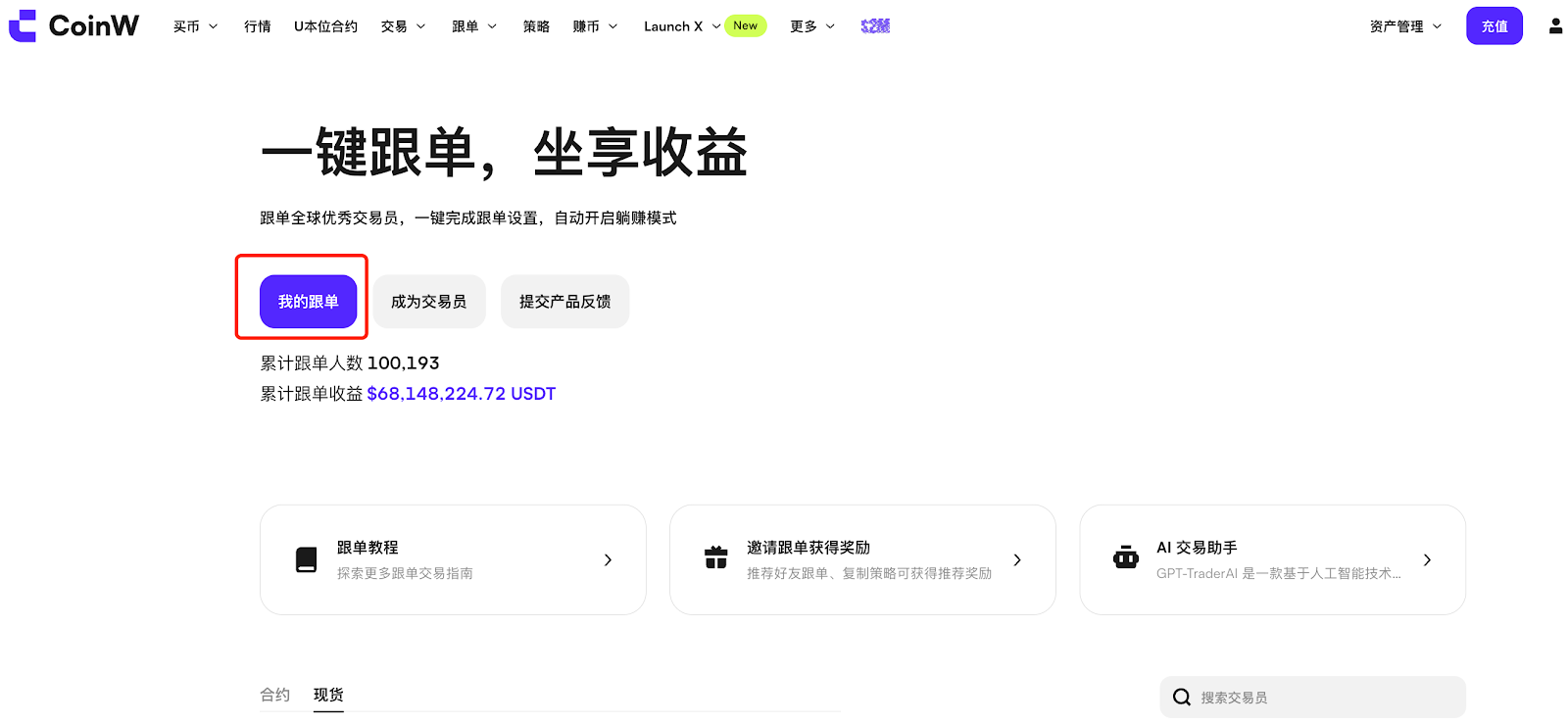Image resolution: width=1568 pixels, height=724 pixels.
Task: Open the 行情 menu item
Action: tap(258, 26)
